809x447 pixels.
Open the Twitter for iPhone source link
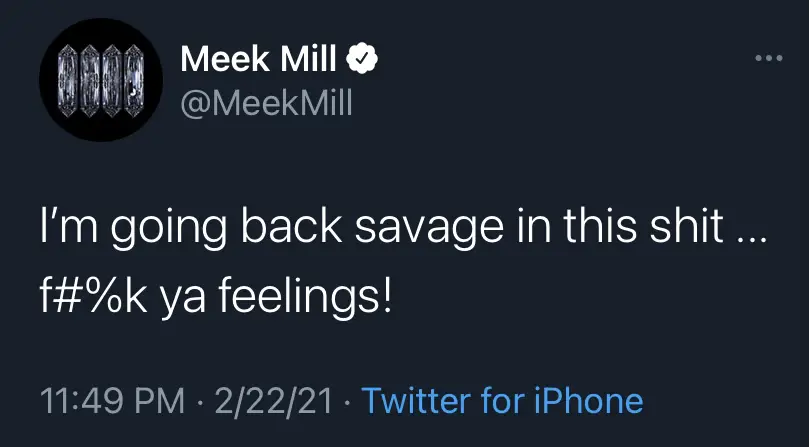(x=502, y=401)
